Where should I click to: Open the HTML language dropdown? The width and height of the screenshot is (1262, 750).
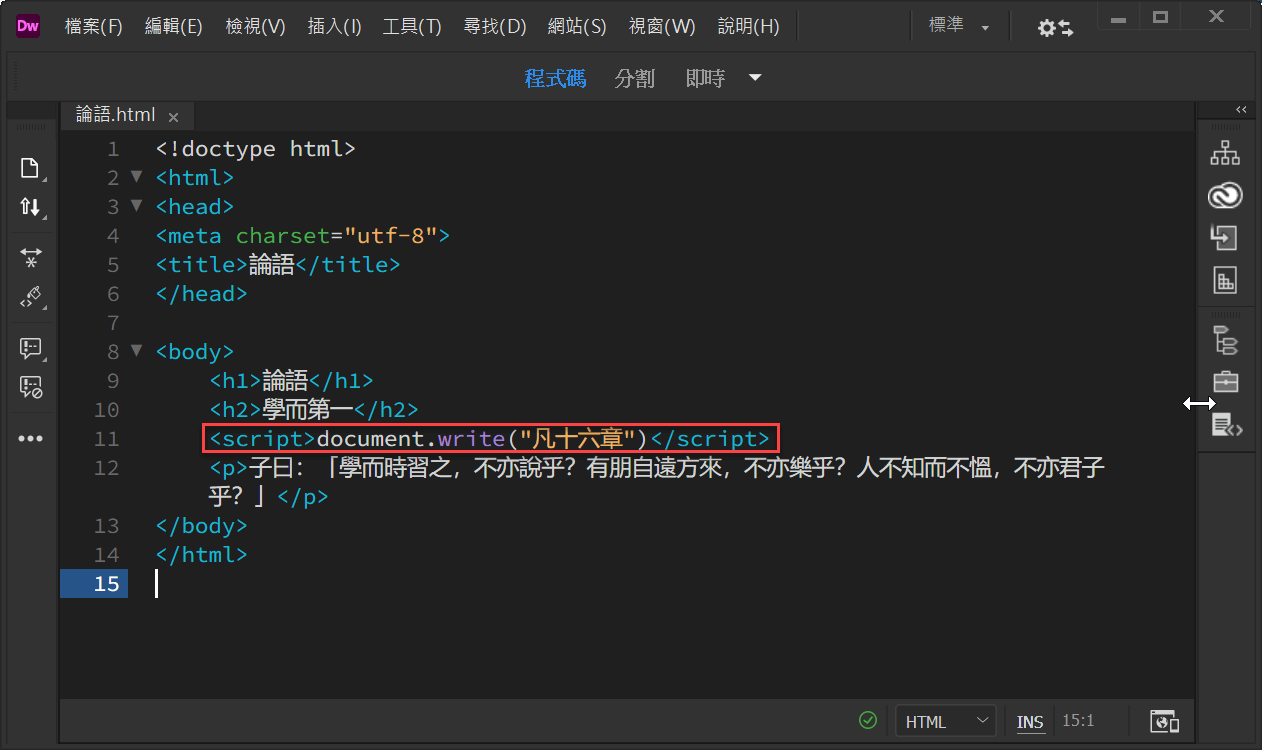[x=945, y=721]
